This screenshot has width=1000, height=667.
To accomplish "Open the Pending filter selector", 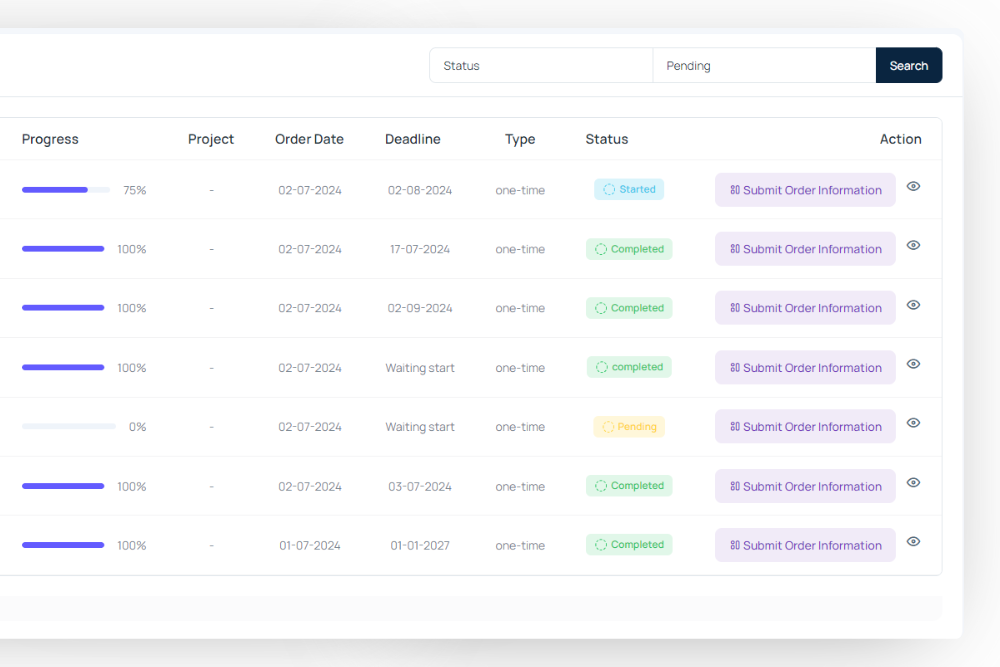I will point(764,65).
